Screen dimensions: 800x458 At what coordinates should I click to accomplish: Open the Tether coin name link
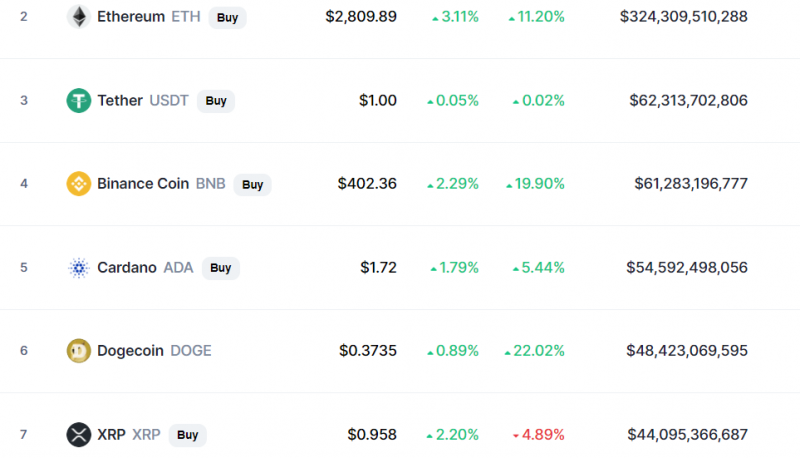tap(120, 100)
